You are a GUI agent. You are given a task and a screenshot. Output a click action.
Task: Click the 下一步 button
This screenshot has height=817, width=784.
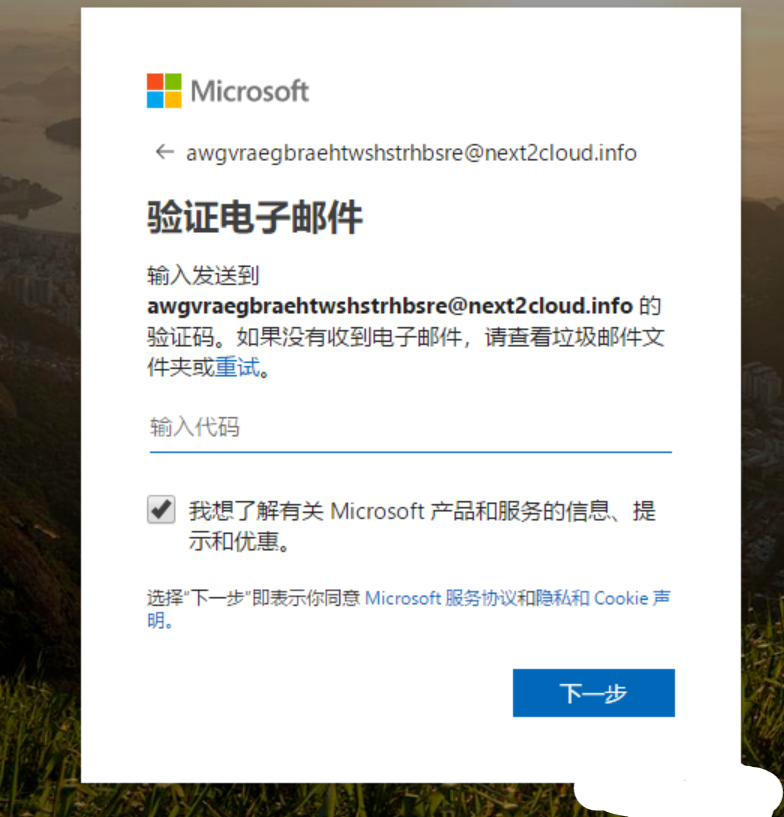pos(594,693)
